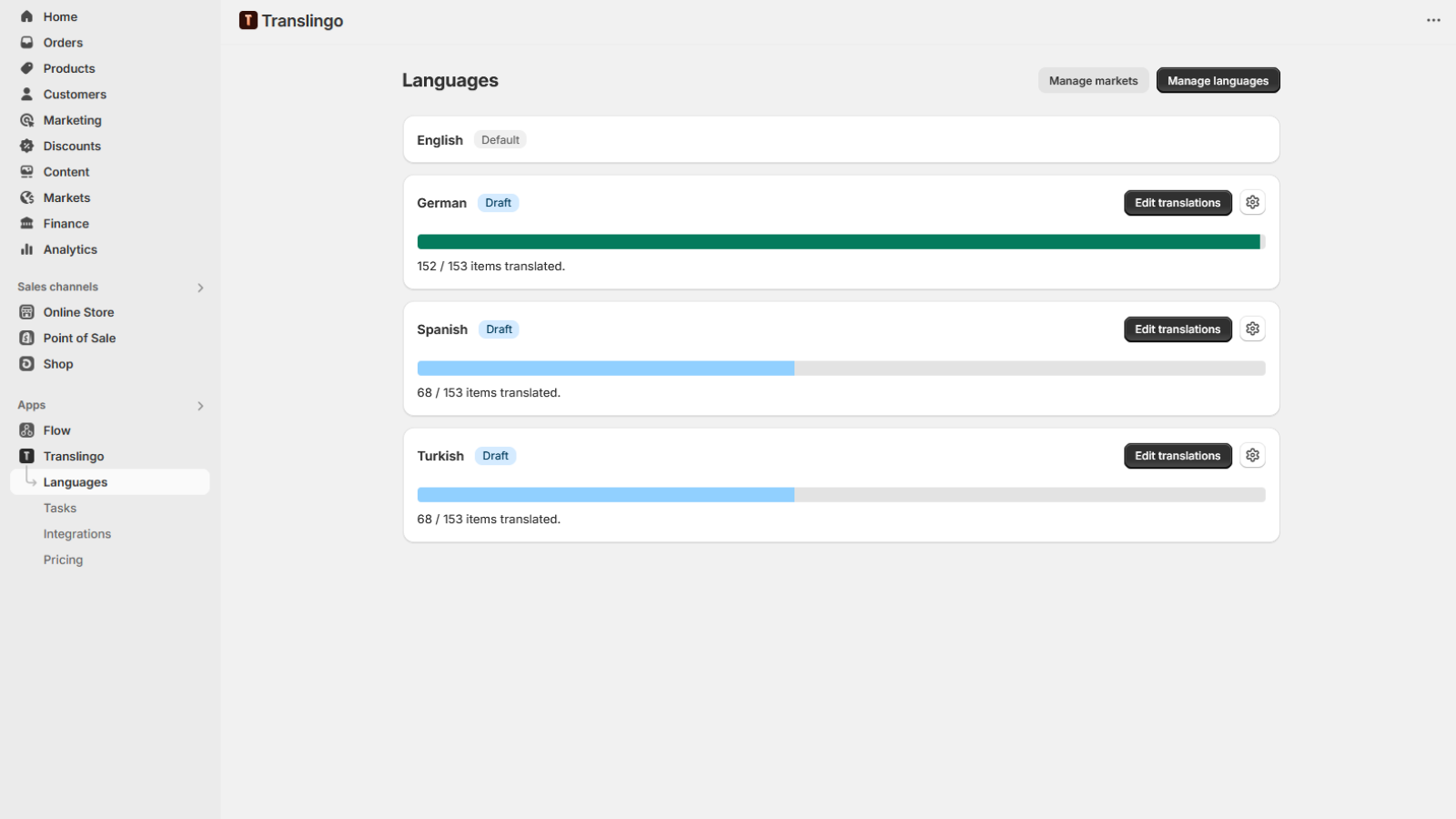1456x819 pixels.
Task: Edit translations for Turkish
Action: pos(1178,456)
